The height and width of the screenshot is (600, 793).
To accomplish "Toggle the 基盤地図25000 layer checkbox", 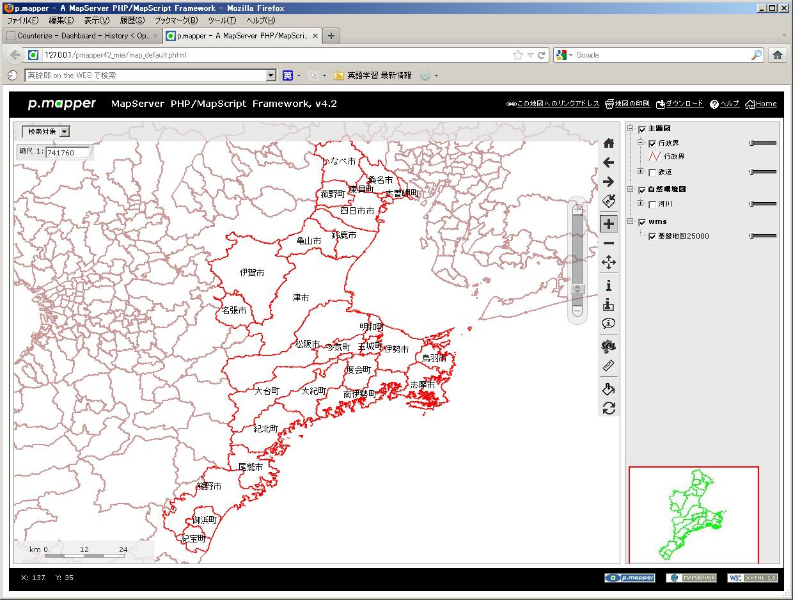I will click(653, 237).
